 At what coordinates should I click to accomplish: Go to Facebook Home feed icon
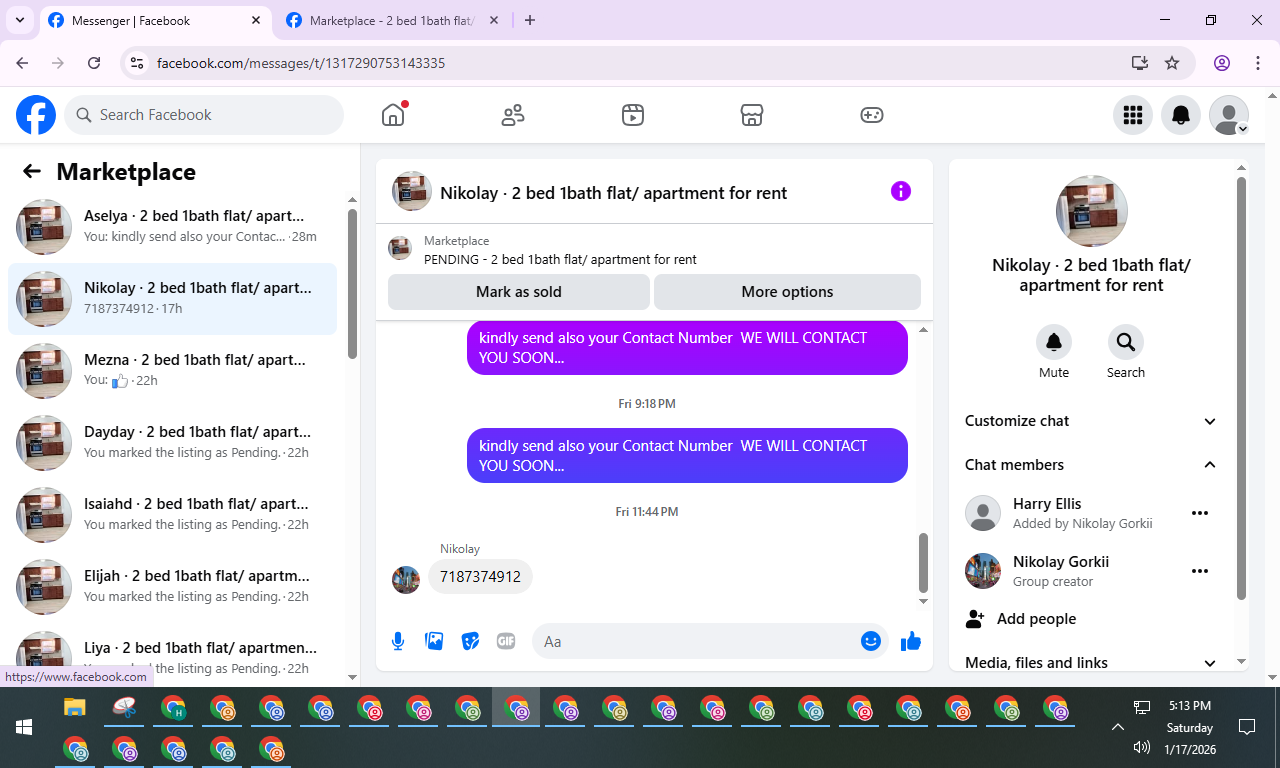coord(393,115)
